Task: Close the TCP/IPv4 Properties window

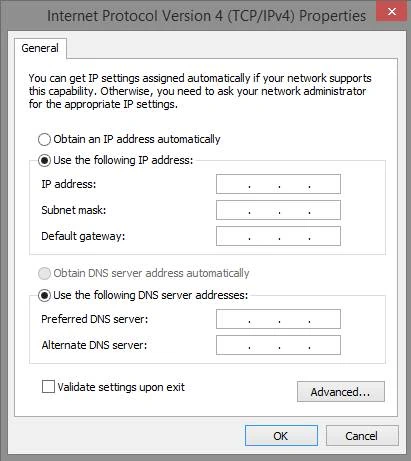Action: point(392,12)
